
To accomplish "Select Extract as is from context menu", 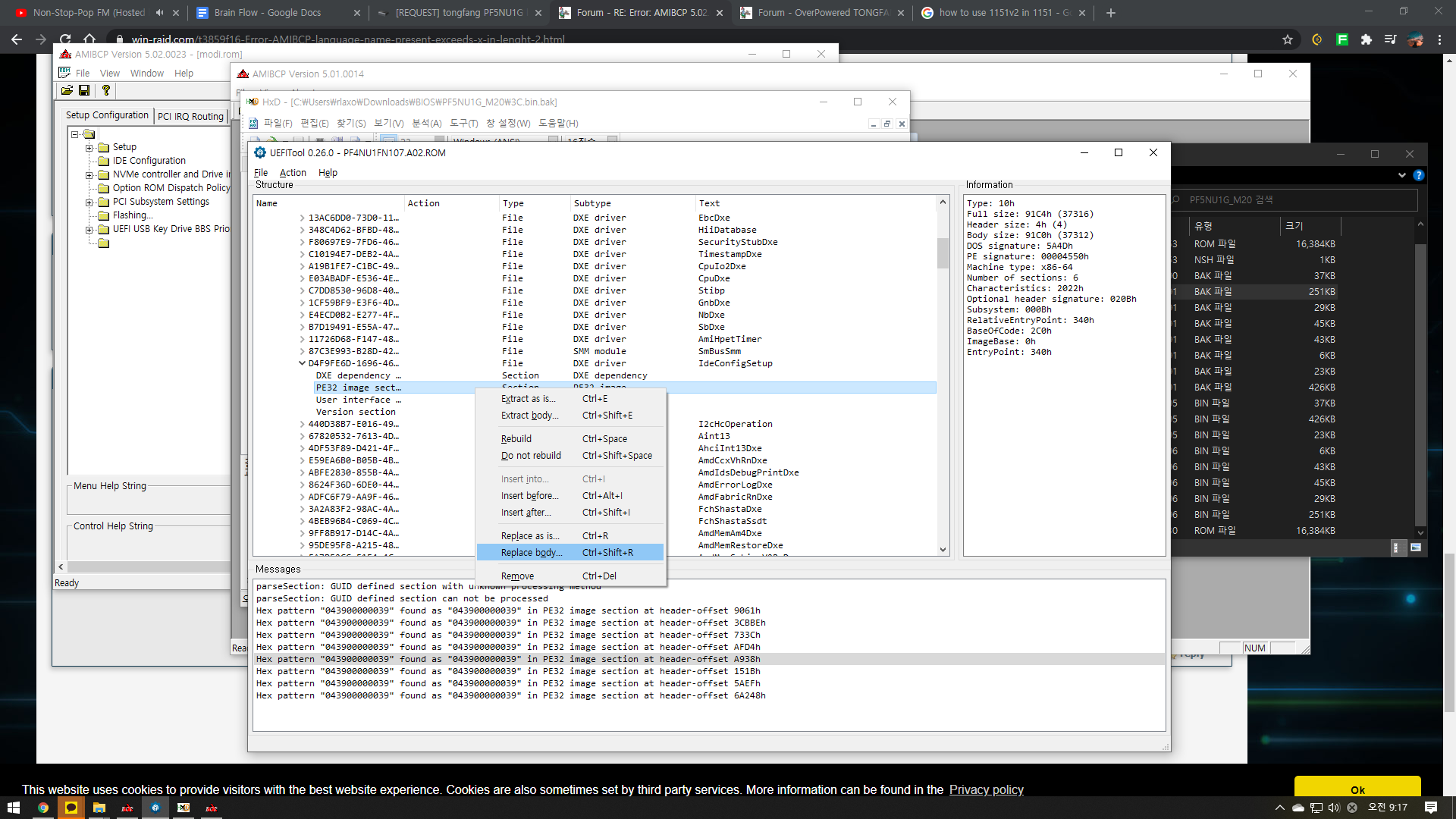I will click(x=528, y=399).
